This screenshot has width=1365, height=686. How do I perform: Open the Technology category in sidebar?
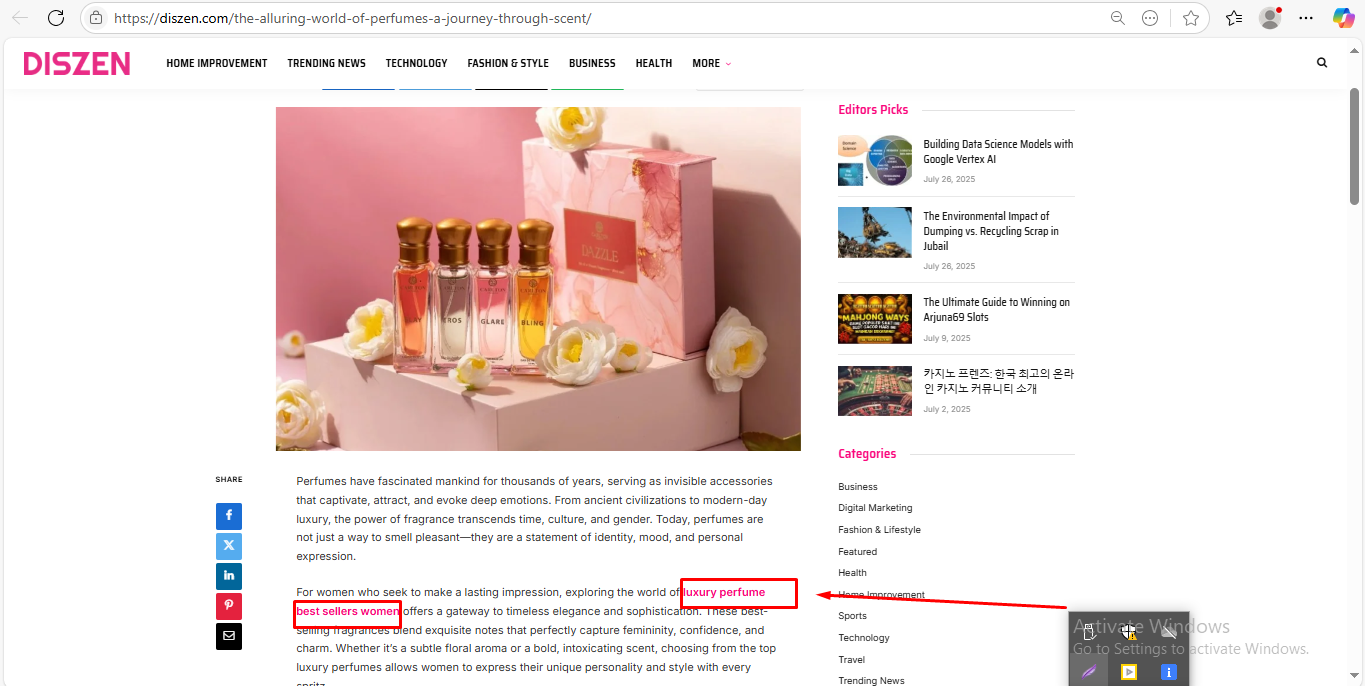(x=863, y=638)
